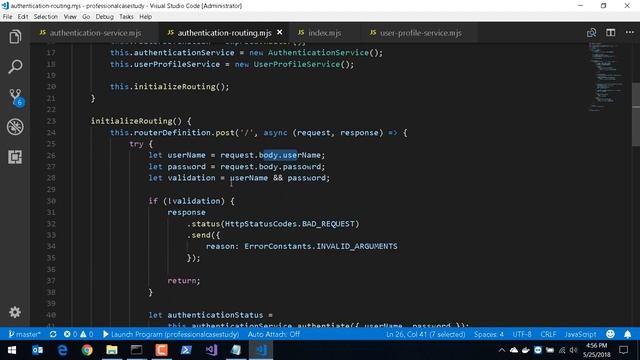Open the Tasks menu
This screenshot has height=360, width=640.
point(126,17)
